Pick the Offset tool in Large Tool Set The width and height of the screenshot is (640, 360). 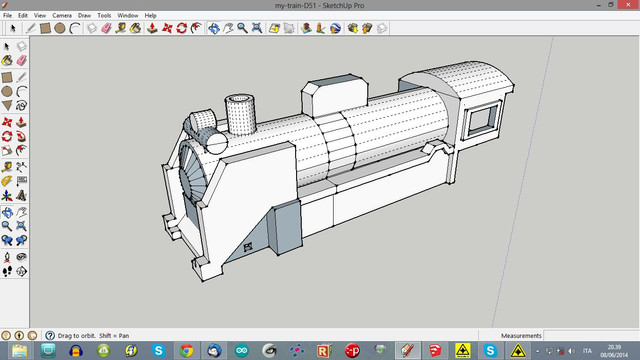[x=22, y=151]
